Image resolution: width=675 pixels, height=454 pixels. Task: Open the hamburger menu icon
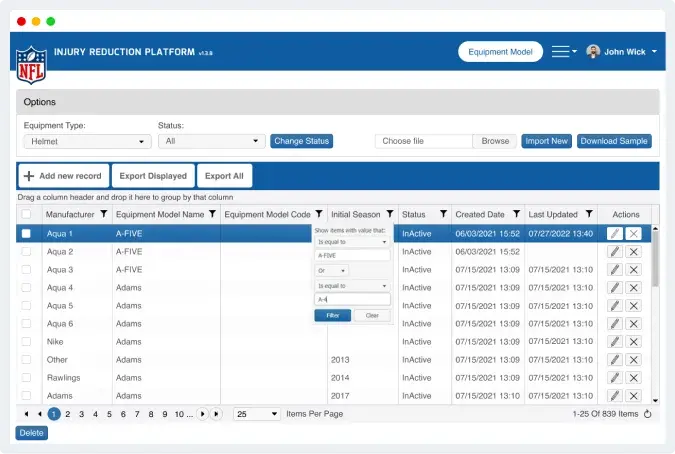point(564,52)
